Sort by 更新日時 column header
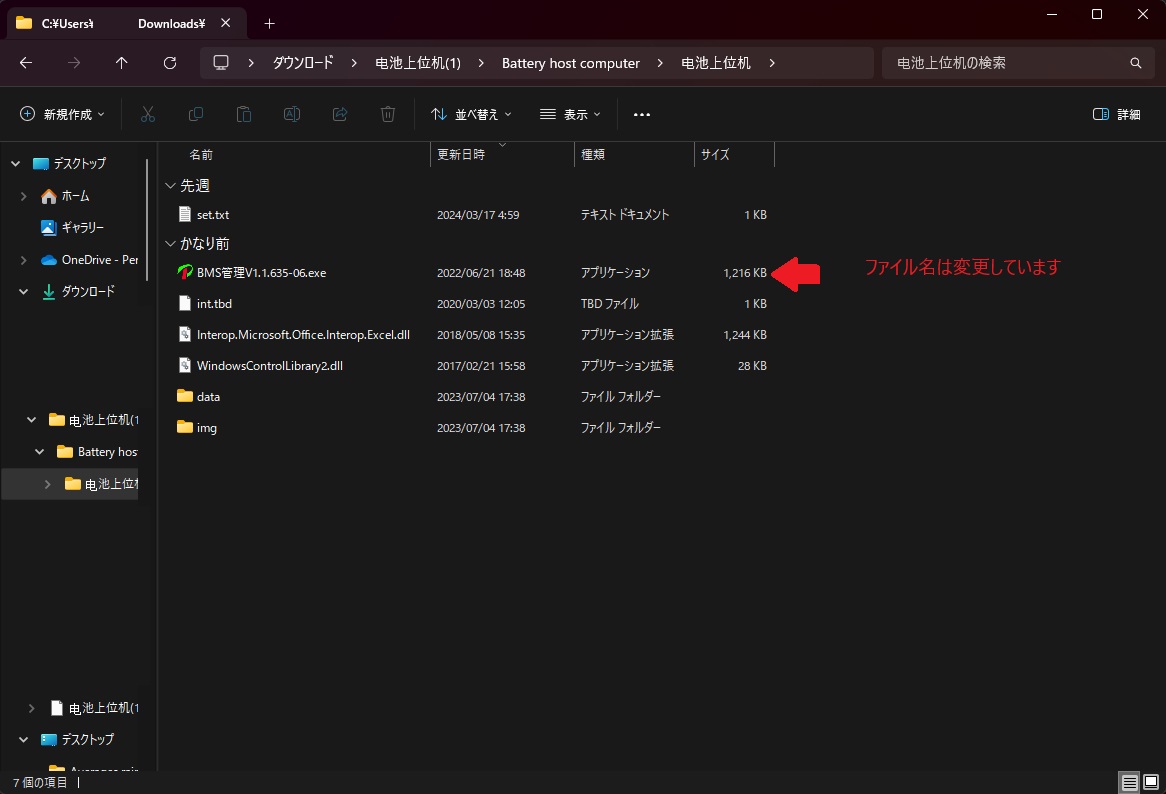The image size is (1166, 794). click(461, 154)
